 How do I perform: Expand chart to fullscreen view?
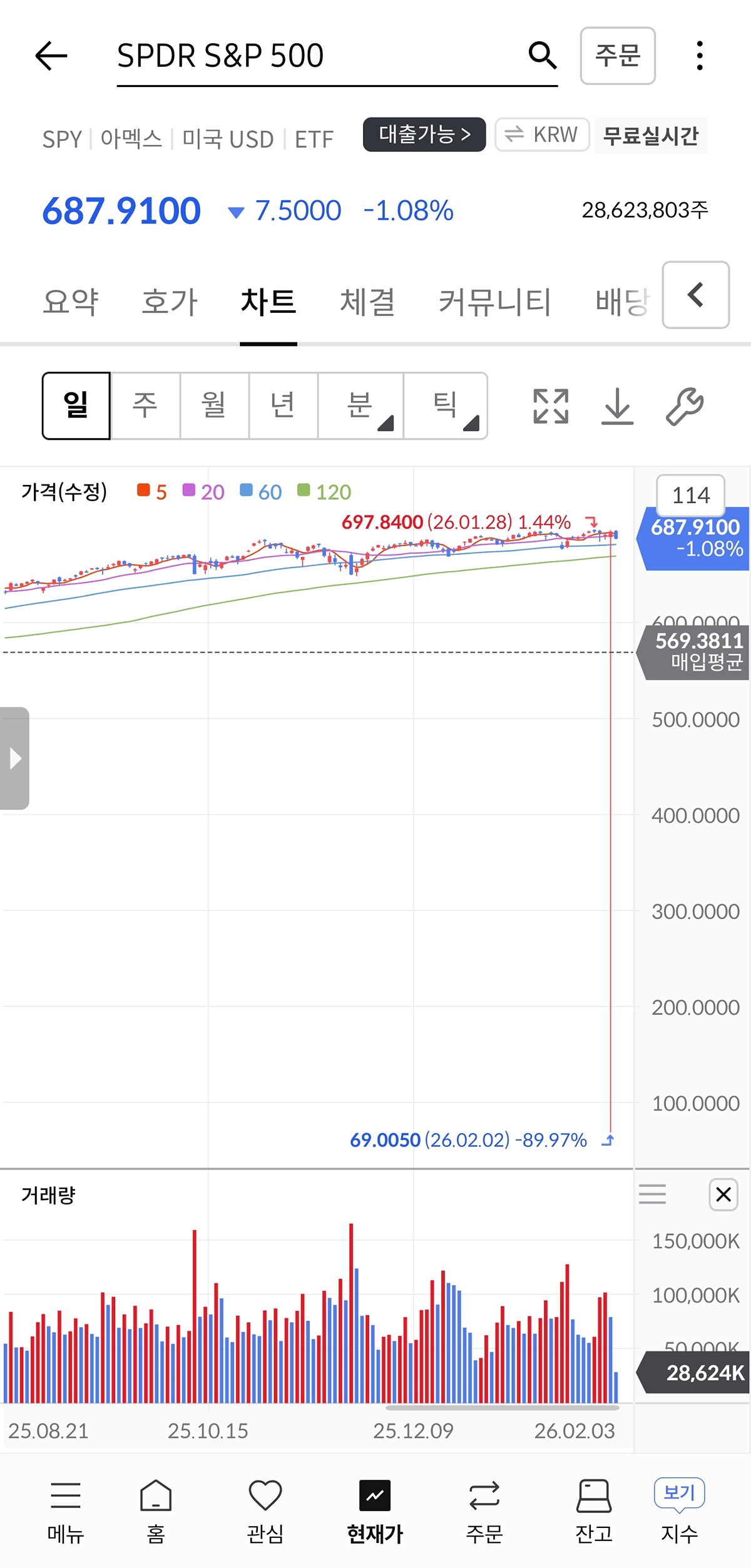[x=551, y=406]
